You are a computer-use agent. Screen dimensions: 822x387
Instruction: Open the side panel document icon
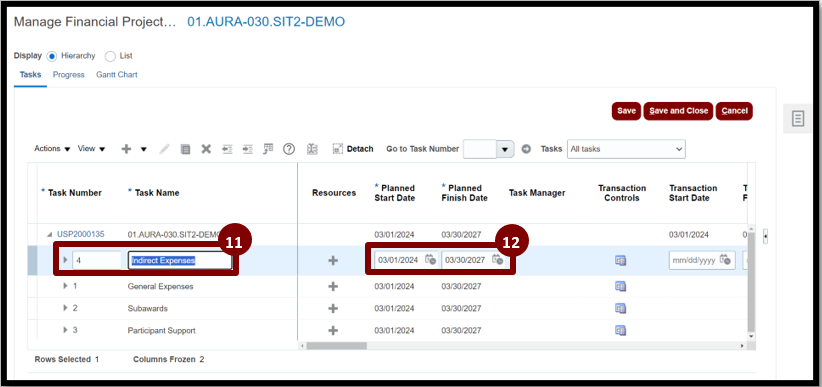click(797, 119)
